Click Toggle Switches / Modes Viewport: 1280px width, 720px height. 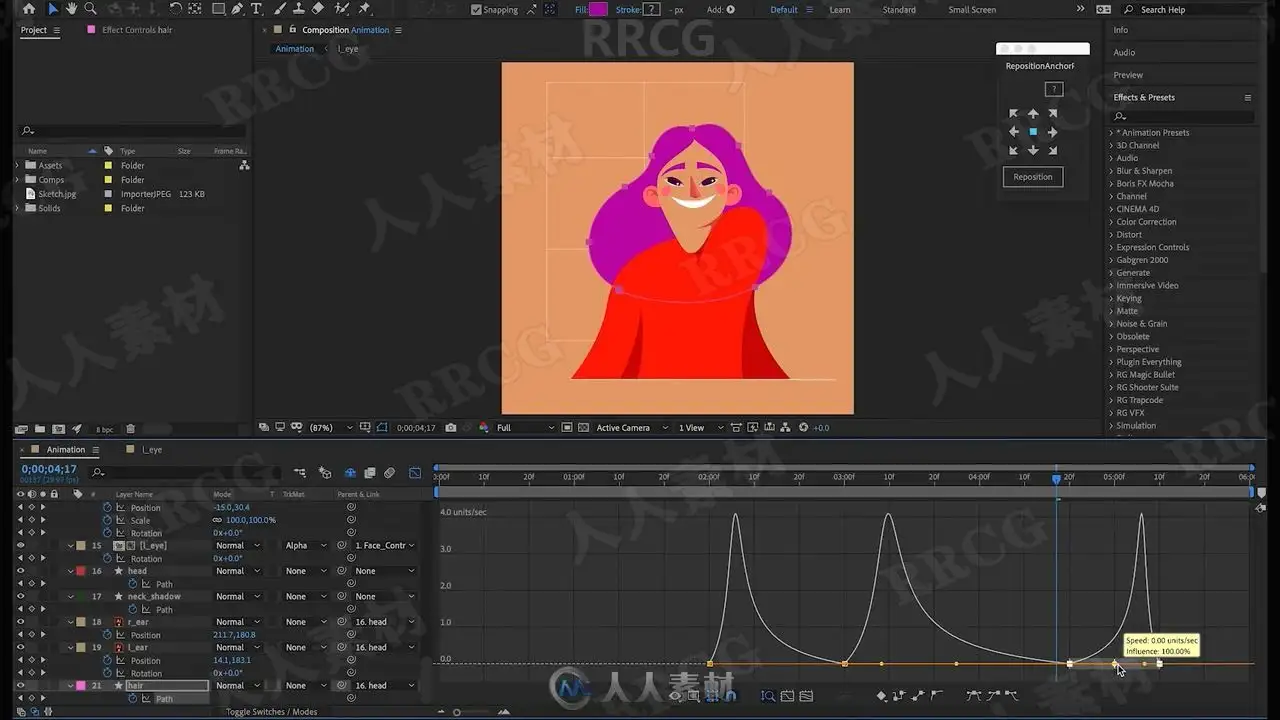click(272, 712)
